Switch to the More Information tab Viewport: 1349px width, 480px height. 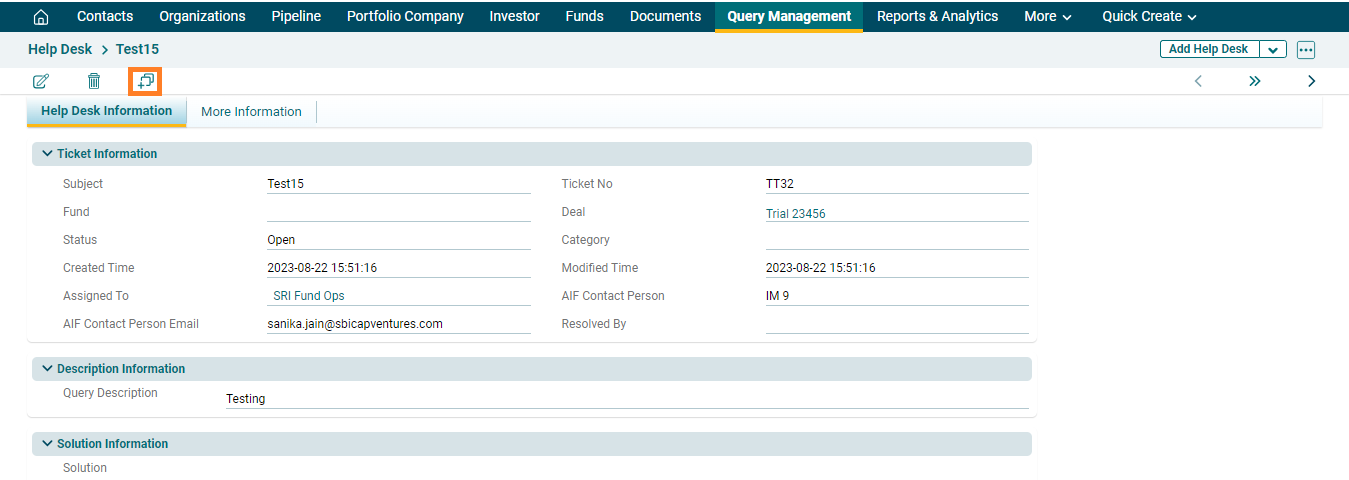click(251, 112)
